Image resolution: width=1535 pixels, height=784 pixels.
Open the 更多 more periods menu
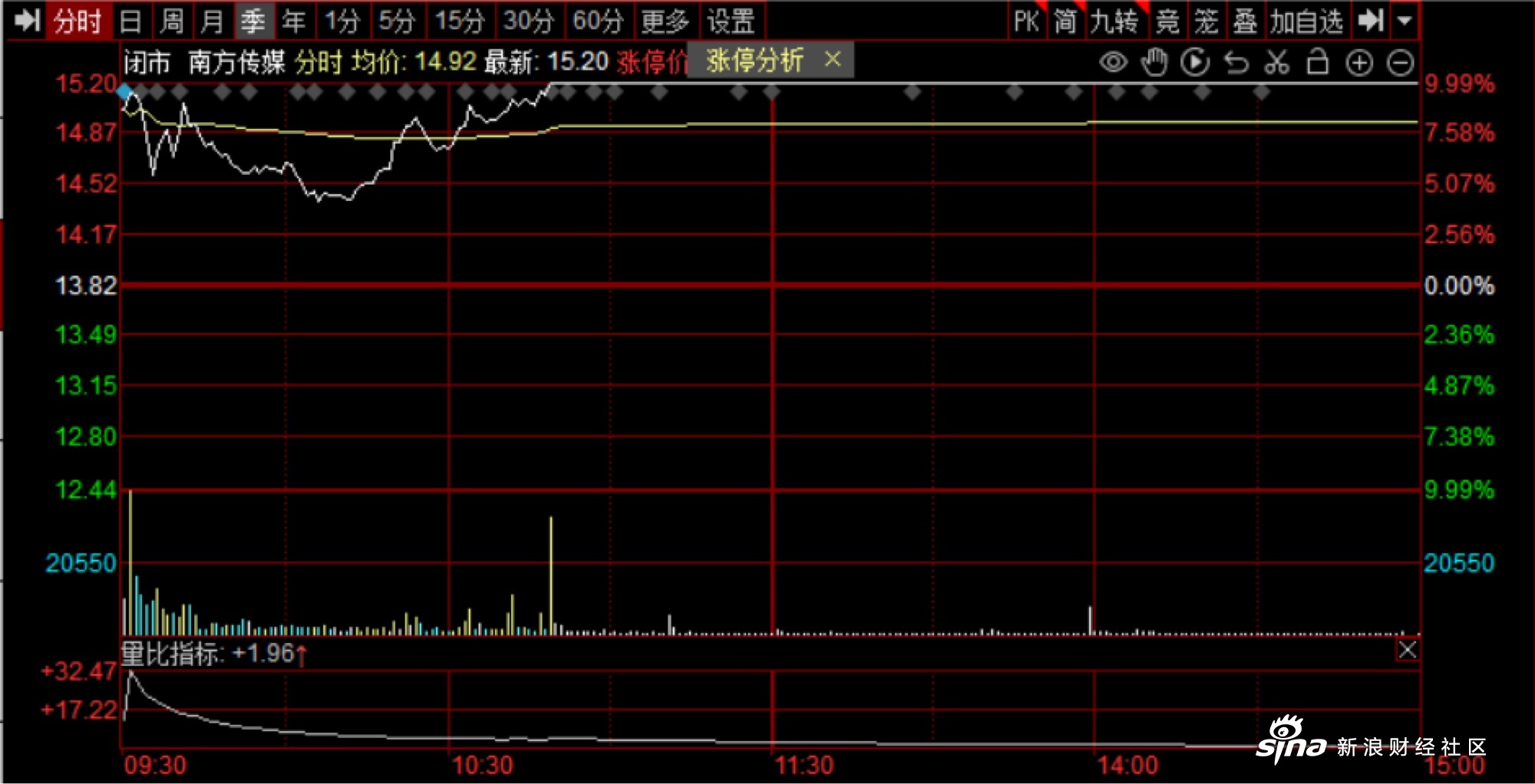click(x=665, y=21)
